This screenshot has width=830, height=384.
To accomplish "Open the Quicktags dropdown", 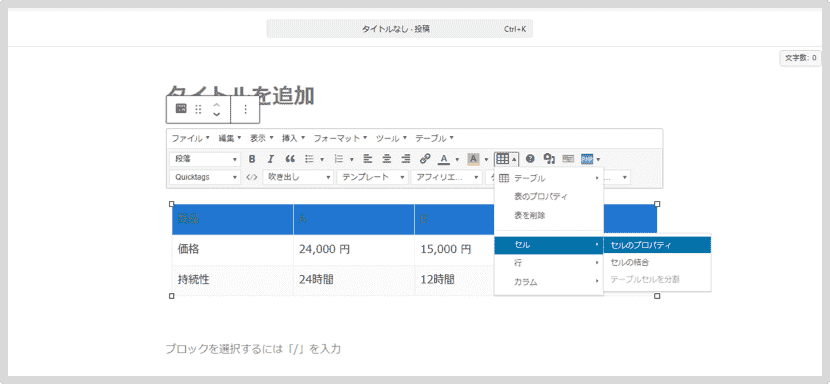I will coord(205,177).
